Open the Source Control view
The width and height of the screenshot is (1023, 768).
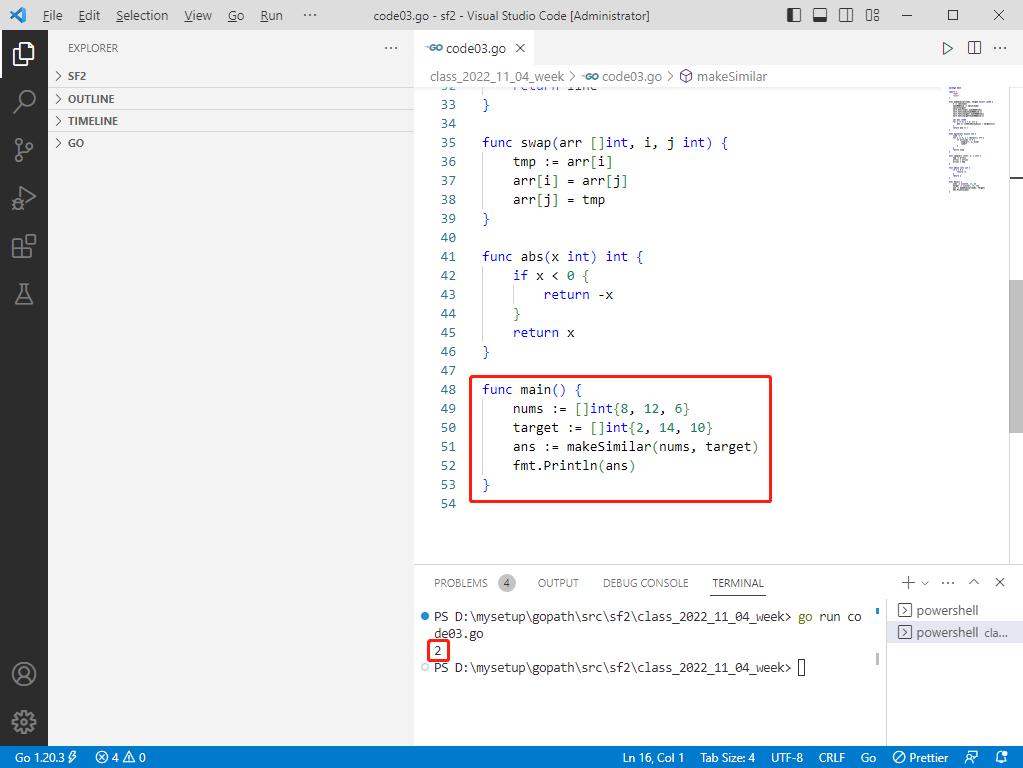pos(24,148)
